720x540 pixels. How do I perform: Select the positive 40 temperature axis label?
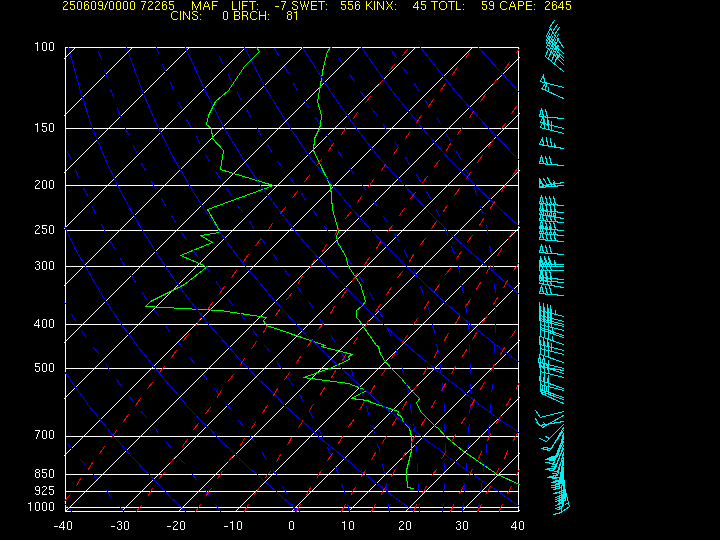[x=518, y=526]
